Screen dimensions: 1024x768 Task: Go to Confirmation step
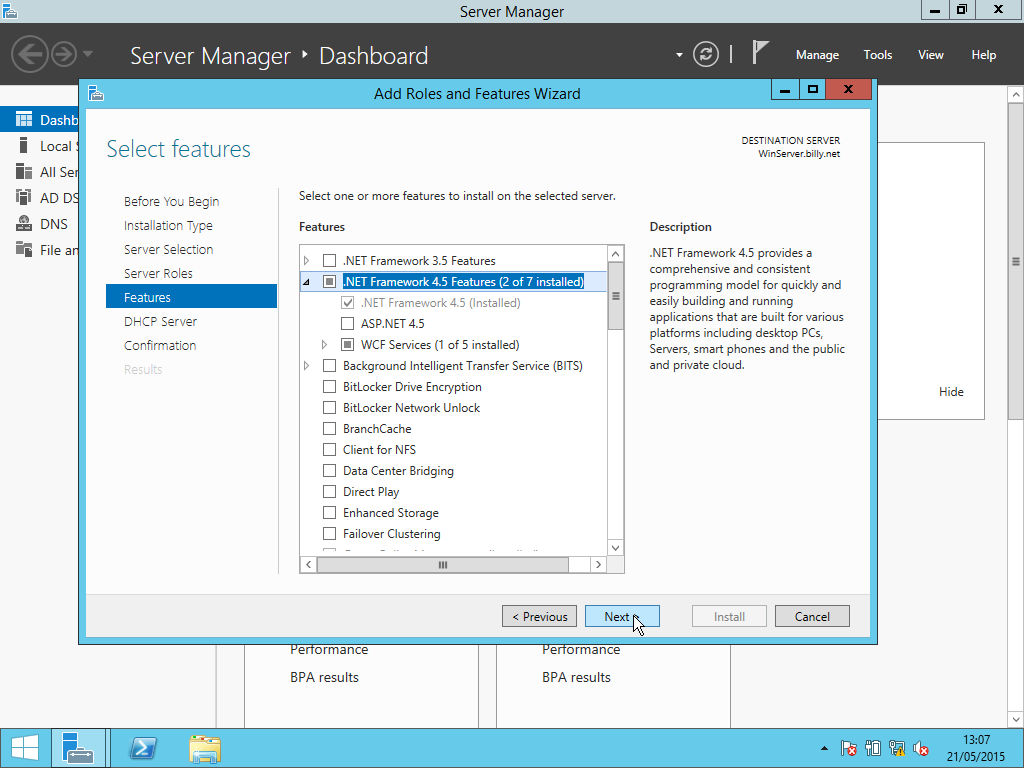(x=160, y=345)
